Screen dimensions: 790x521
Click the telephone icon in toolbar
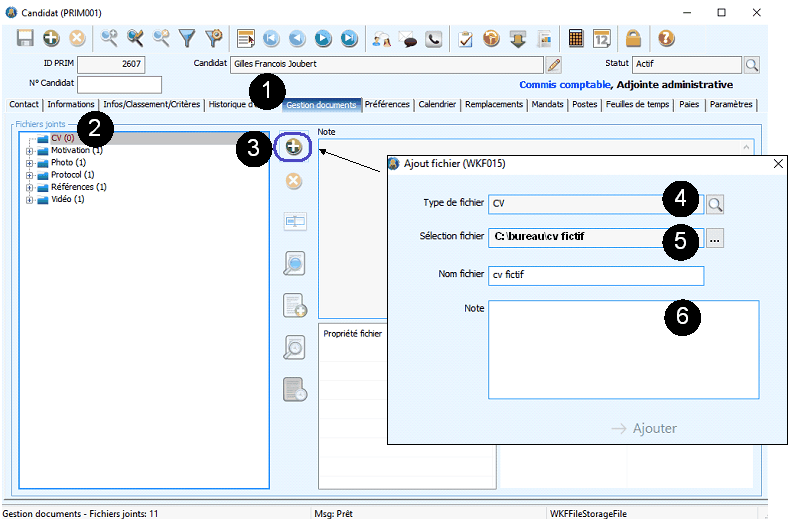[434, 39]
